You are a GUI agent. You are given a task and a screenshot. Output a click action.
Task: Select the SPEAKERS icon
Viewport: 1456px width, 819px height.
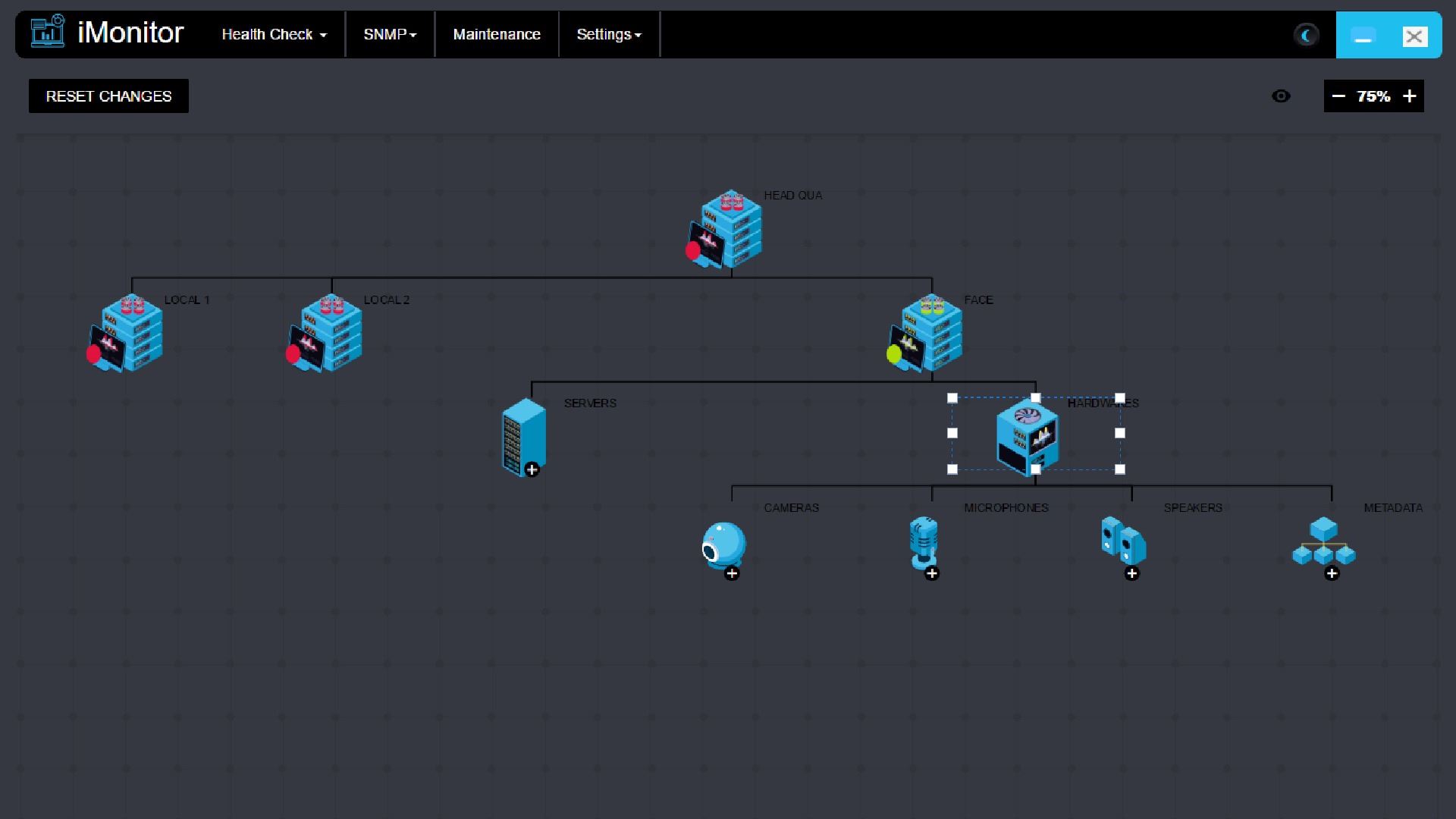1123,541
